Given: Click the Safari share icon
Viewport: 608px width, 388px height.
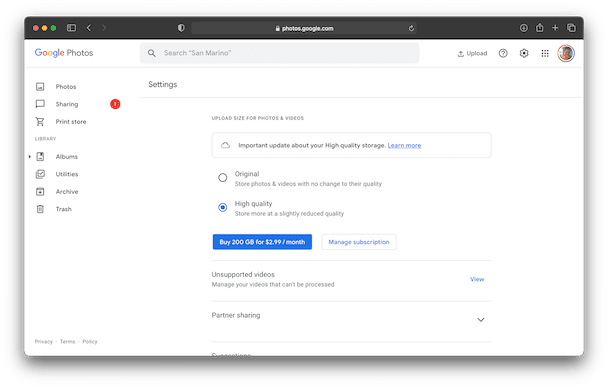Looking at the screenshot, I should coord(539,28).
